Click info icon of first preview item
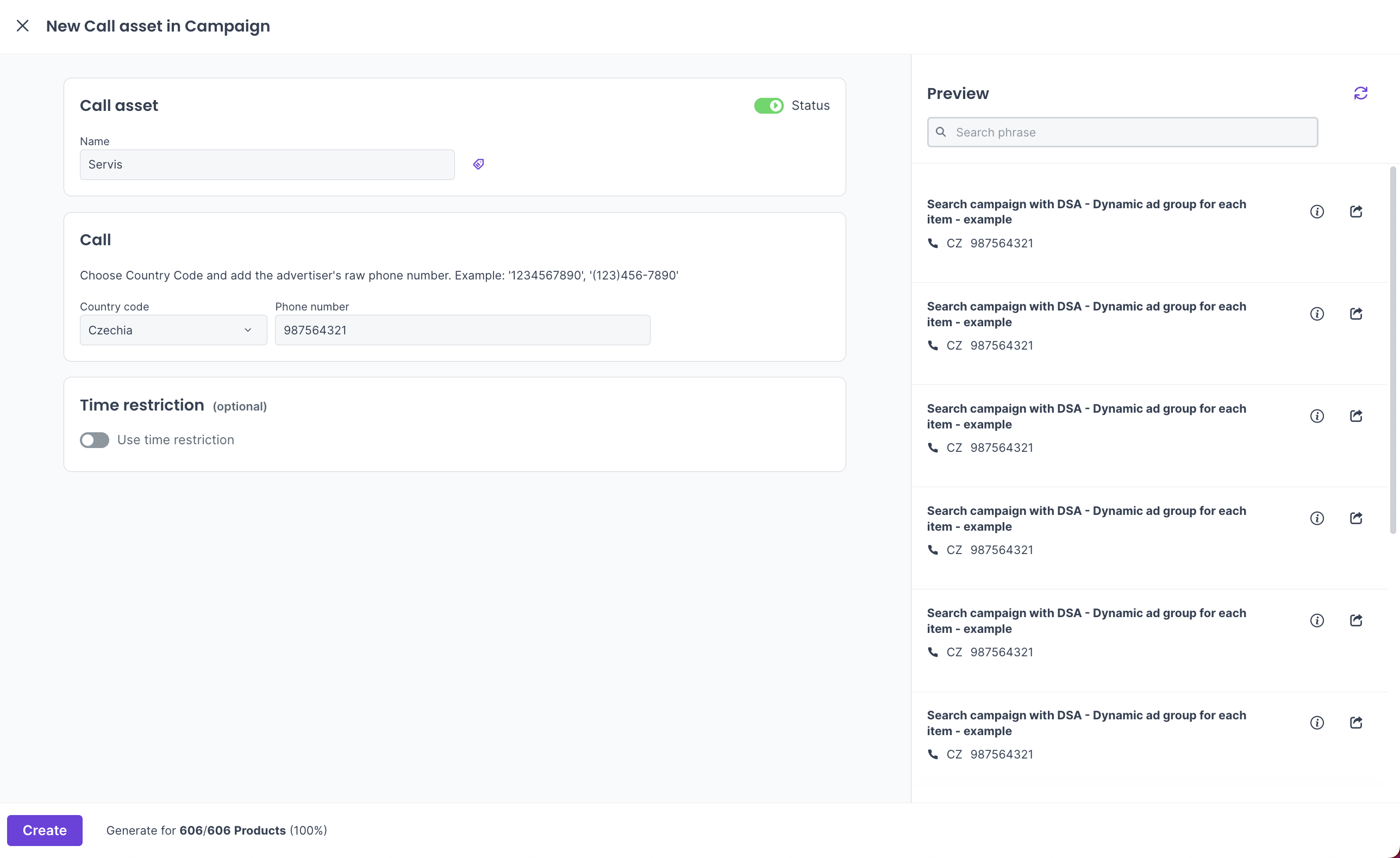 [1316, 212]
